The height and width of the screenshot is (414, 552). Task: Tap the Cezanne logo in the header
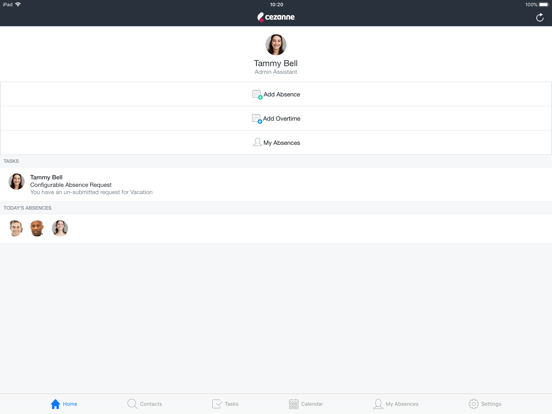click(x=276, y=17)
